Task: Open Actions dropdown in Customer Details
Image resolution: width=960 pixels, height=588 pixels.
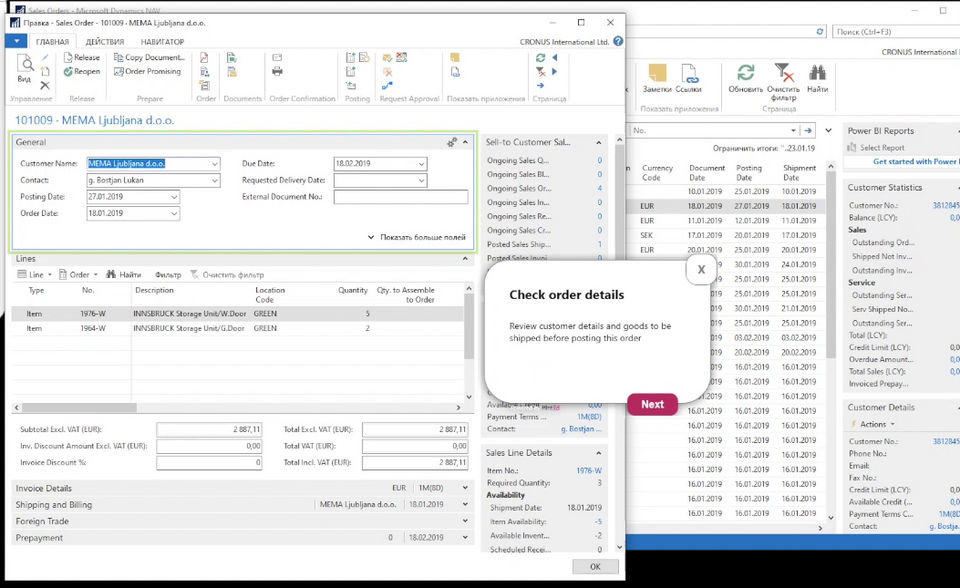Action: coord(874,424)
